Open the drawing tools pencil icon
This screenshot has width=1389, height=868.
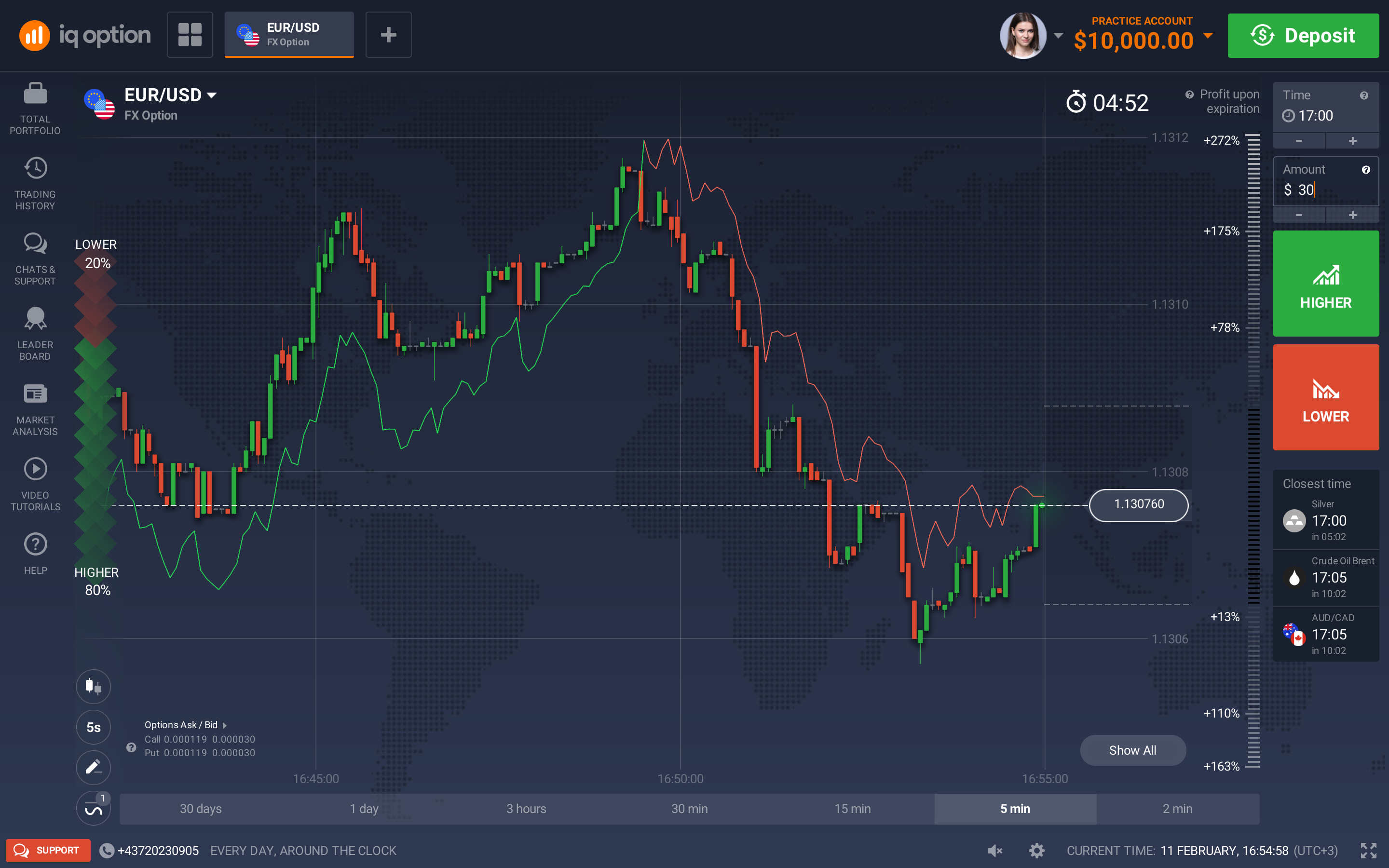[94, 768]
